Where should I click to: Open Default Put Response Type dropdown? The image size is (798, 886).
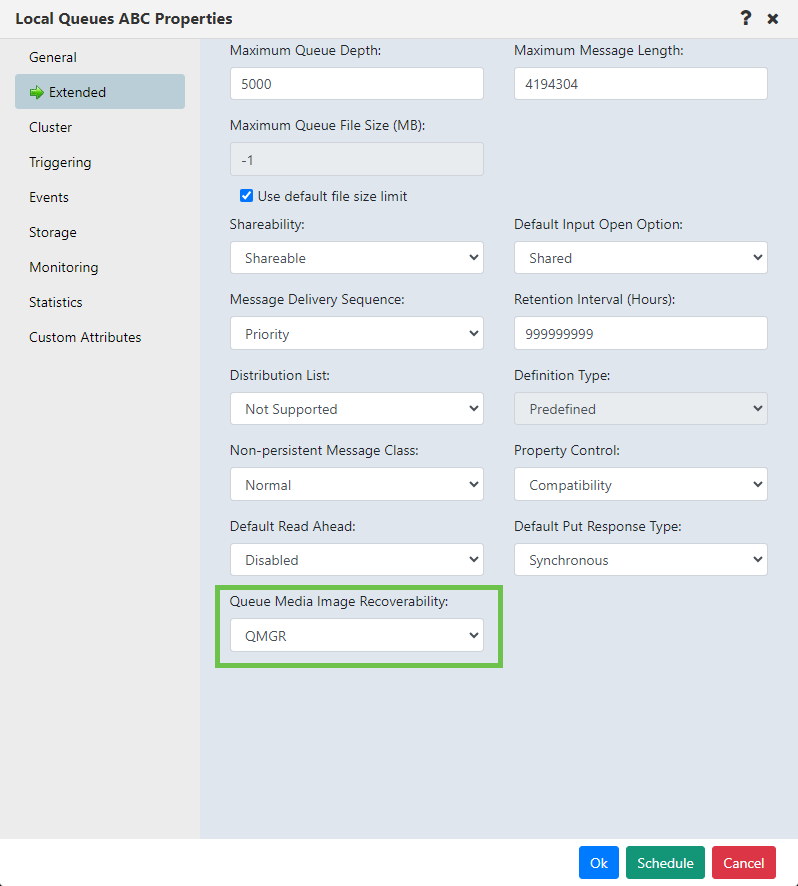tap(640, 559)
